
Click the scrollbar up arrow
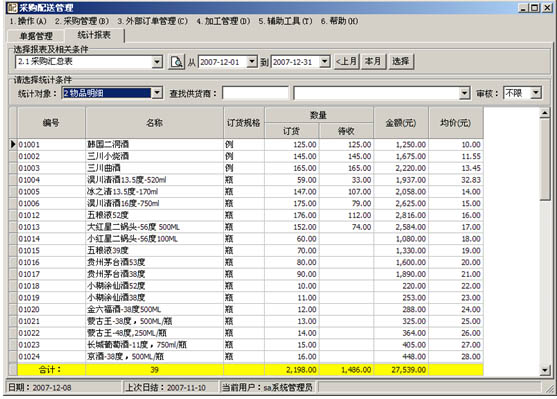point(545,114)
